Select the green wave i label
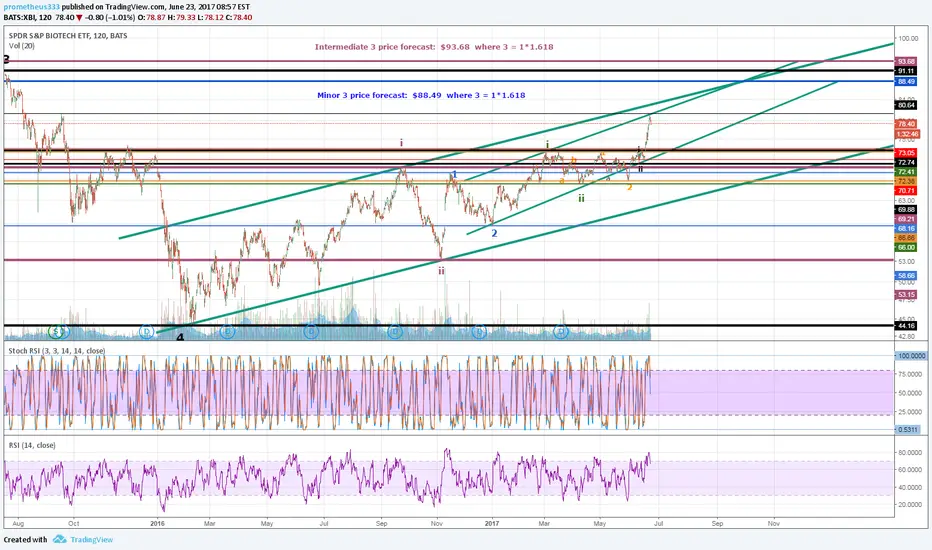The image size is (932, 550). coord(547,144)
